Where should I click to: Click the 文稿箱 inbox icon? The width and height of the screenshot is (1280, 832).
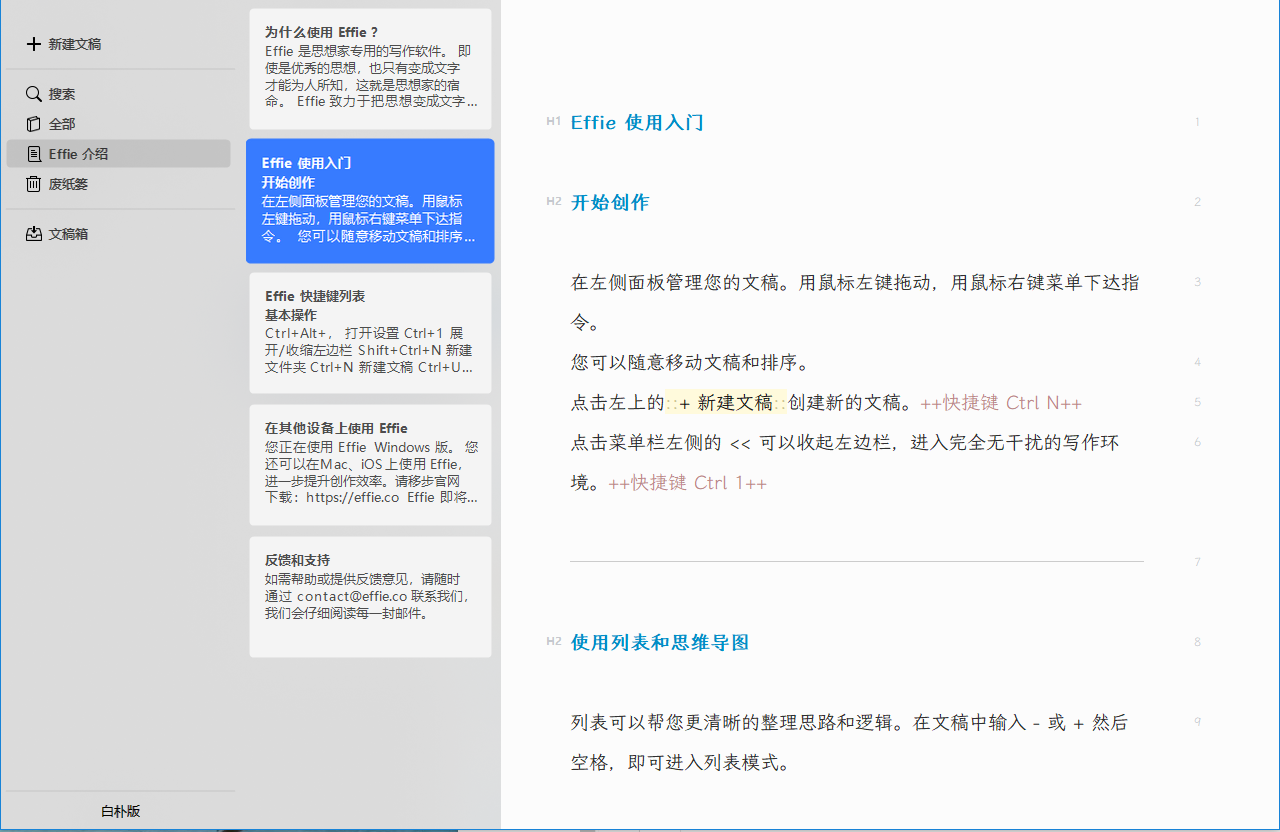(x=33, y=233)
